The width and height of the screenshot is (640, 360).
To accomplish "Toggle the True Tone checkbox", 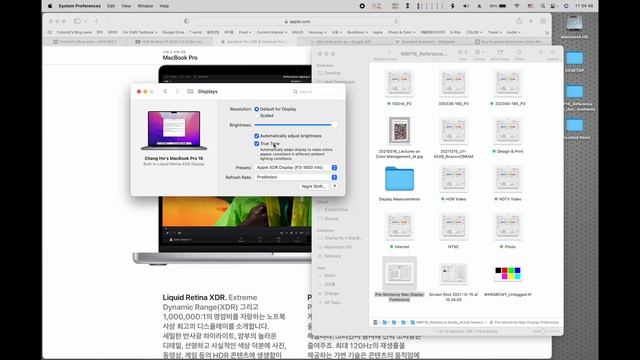I will coord(256,144).
